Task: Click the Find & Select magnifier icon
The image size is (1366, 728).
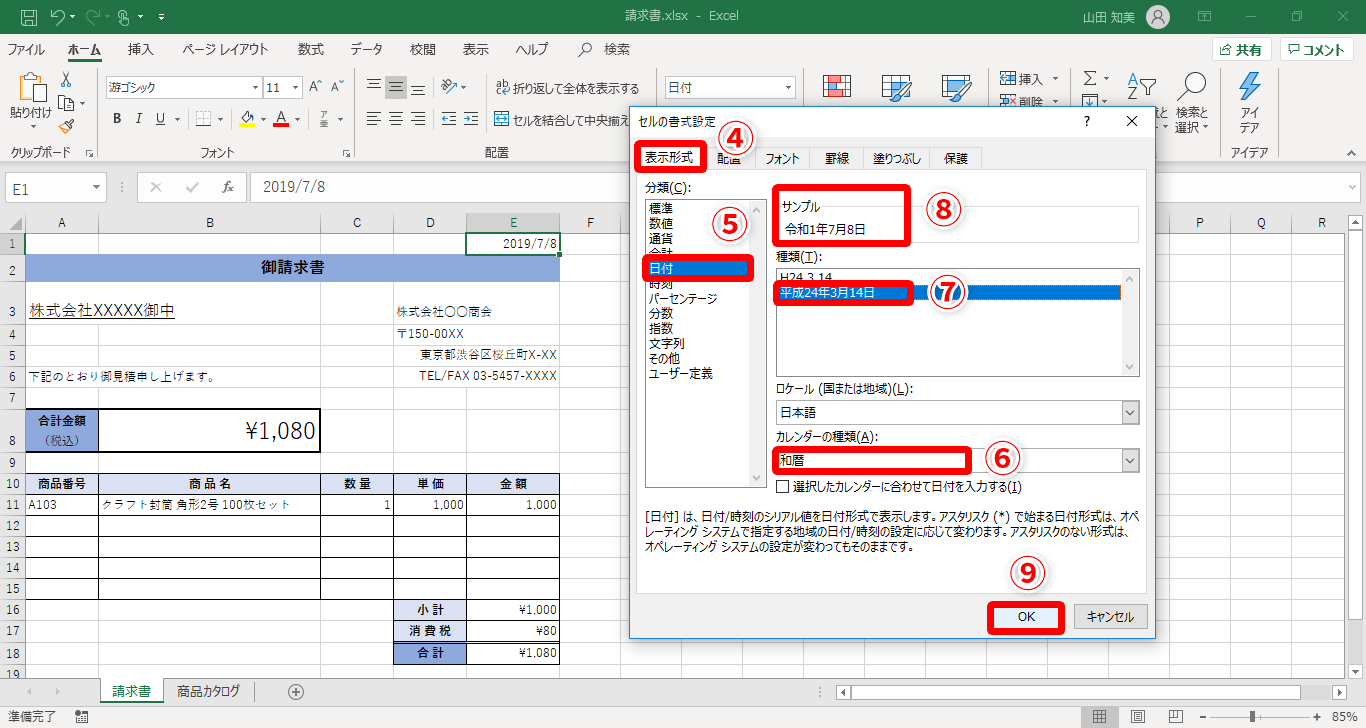Action: (1192, 87)
